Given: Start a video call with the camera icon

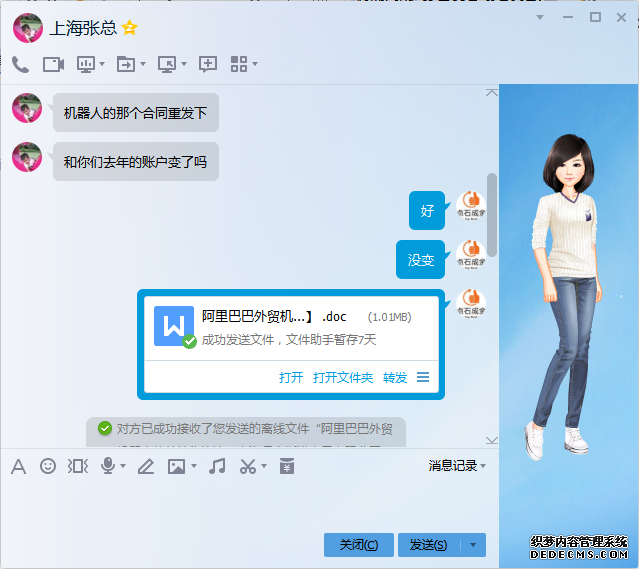Looking at the screenshot, I should 53,64.
